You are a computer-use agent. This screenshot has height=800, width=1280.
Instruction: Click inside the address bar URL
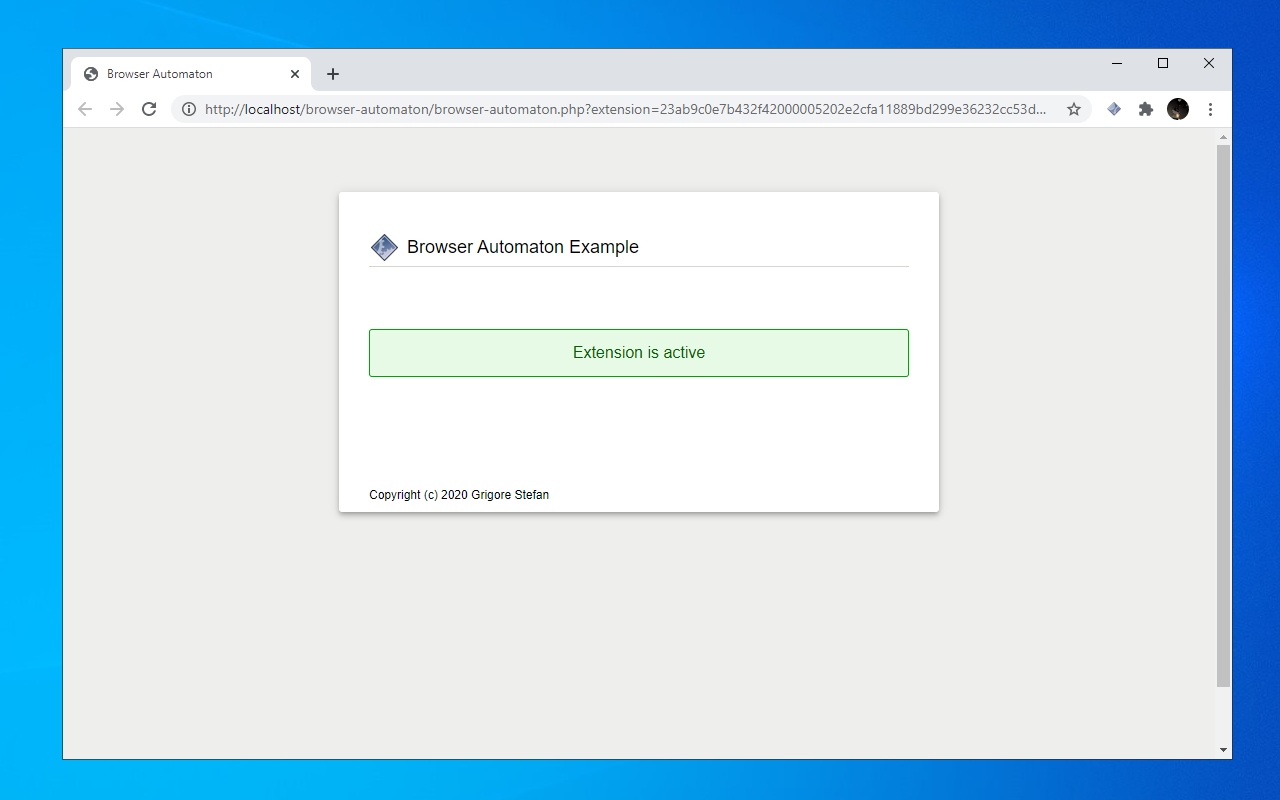click(x=600, y=109)
